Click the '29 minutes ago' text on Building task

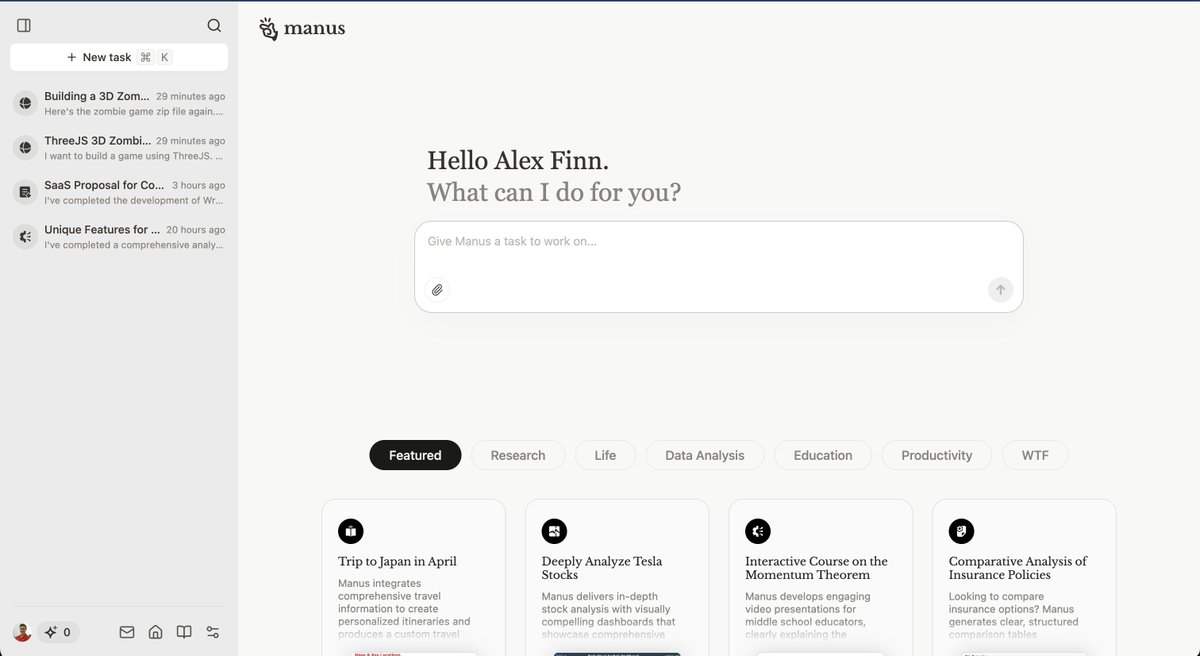pyautogui.click(x=190, y=97)
